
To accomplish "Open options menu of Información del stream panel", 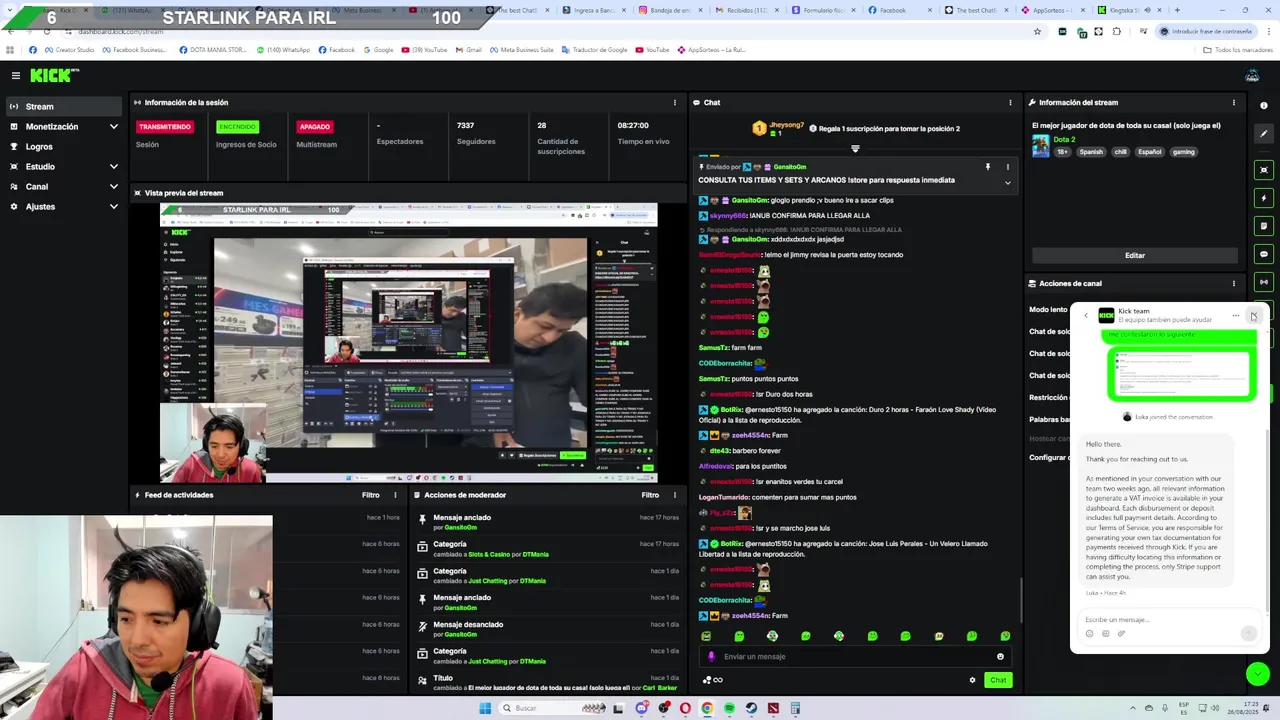I will coord(1233,102).
